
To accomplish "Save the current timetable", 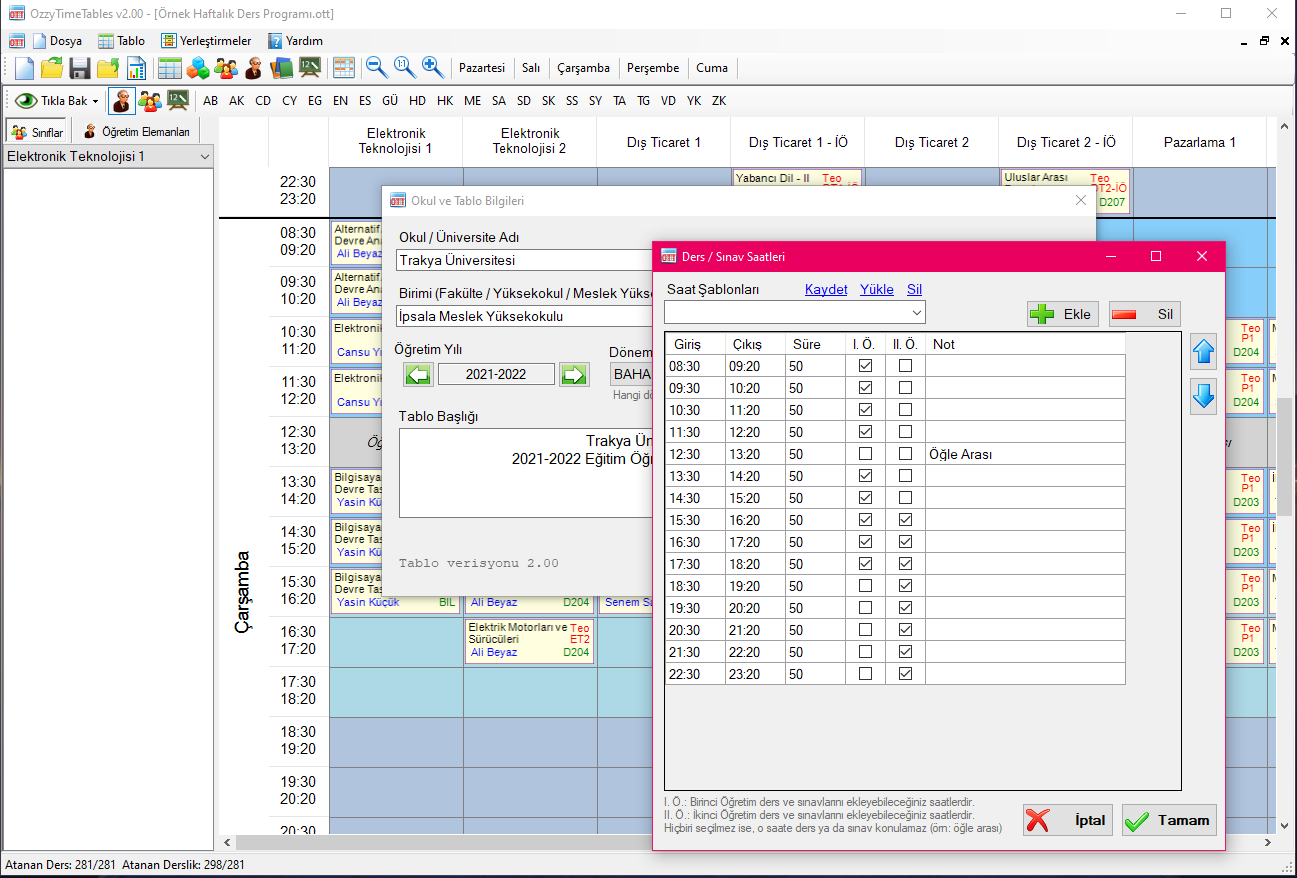I will (79, 68).
